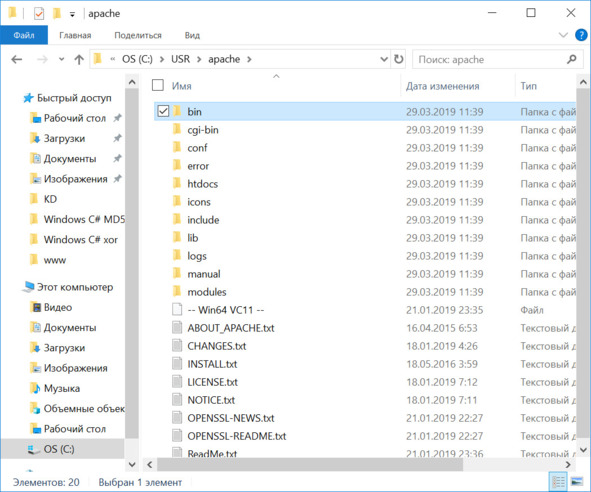
Task: Go back with the left arrow button
Action: pos(17,59)
